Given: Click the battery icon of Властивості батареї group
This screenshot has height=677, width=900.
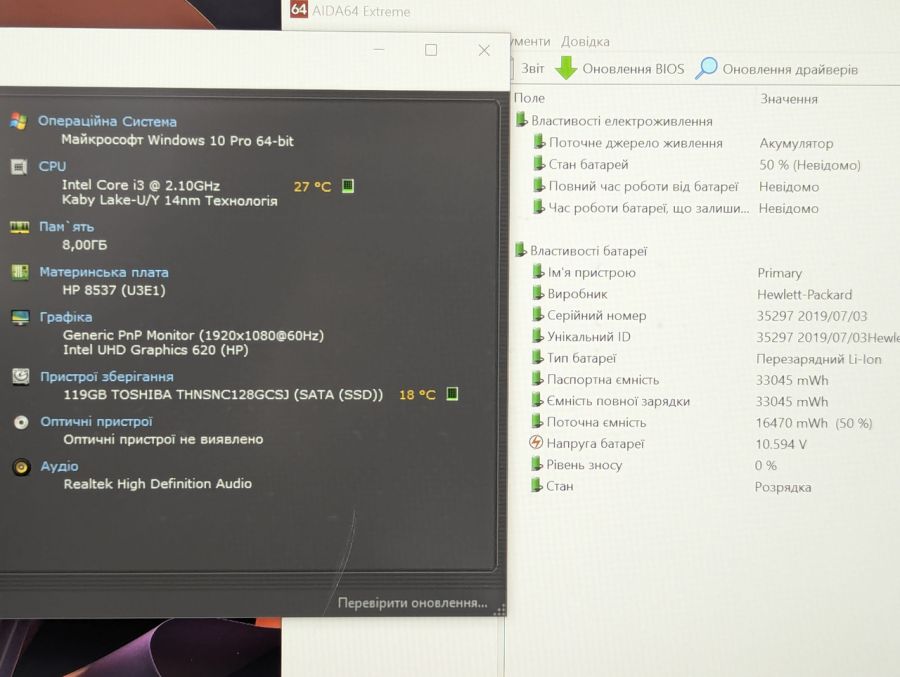Looking at the screenshot, I should pyautogui.click(x=520, y=250).
